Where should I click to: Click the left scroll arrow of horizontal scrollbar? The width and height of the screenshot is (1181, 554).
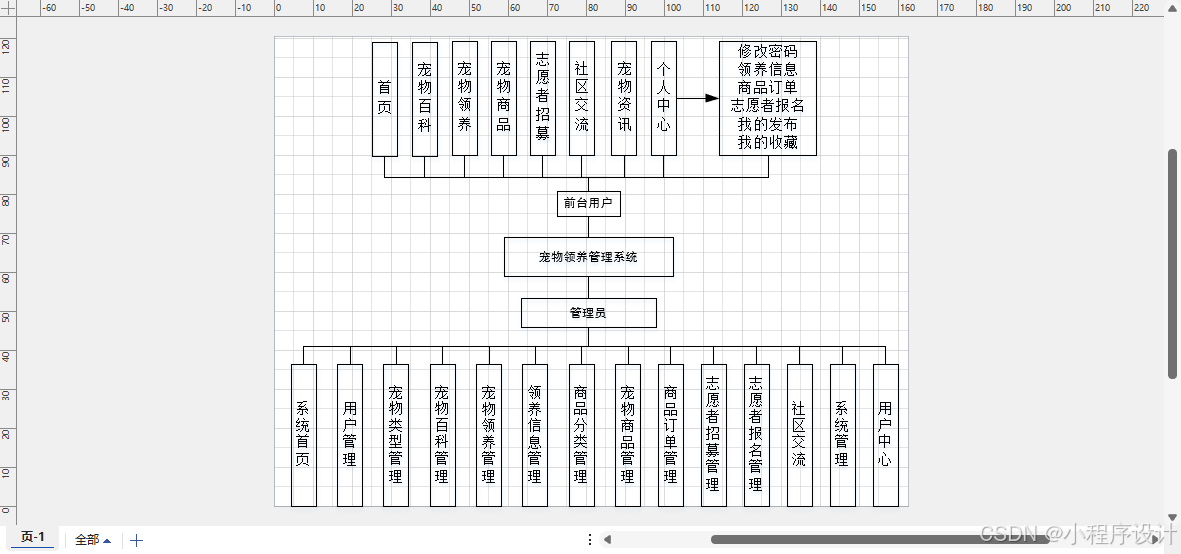click(x=608, y=539)
